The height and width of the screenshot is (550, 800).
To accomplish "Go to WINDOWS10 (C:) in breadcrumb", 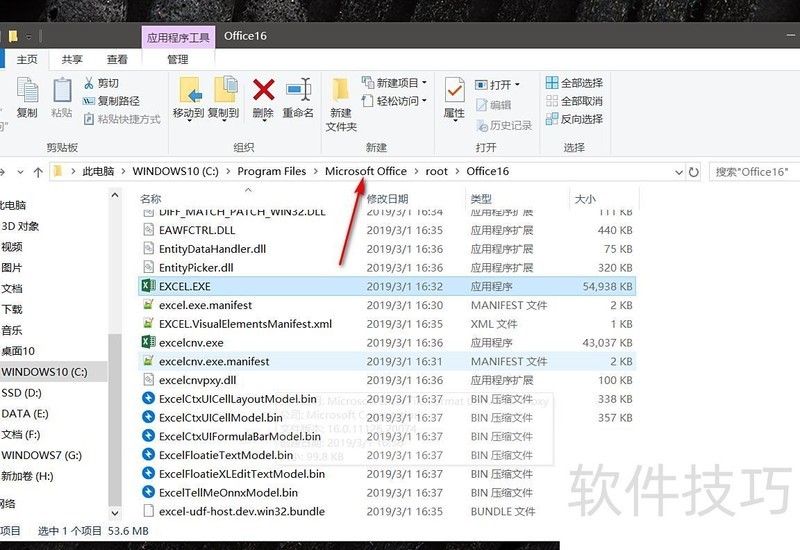I will [x=176, y=171].
